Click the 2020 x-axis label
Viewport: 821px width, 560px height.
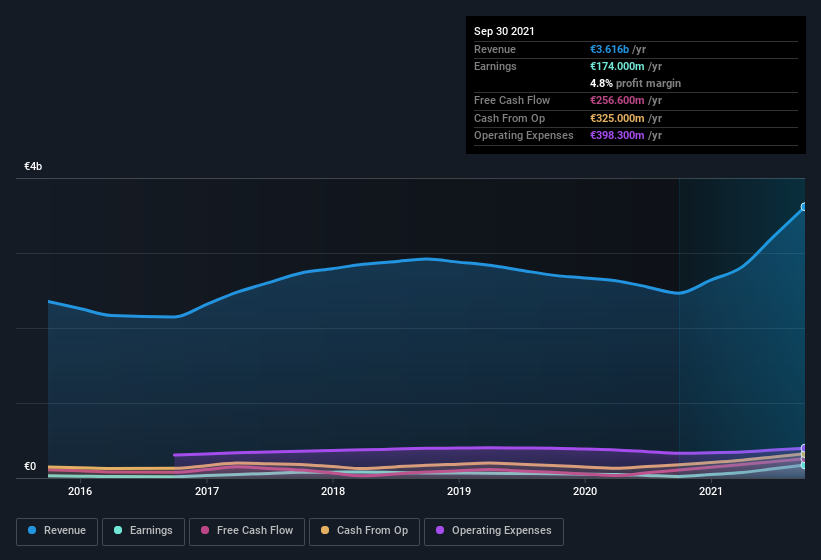point(585,491)
